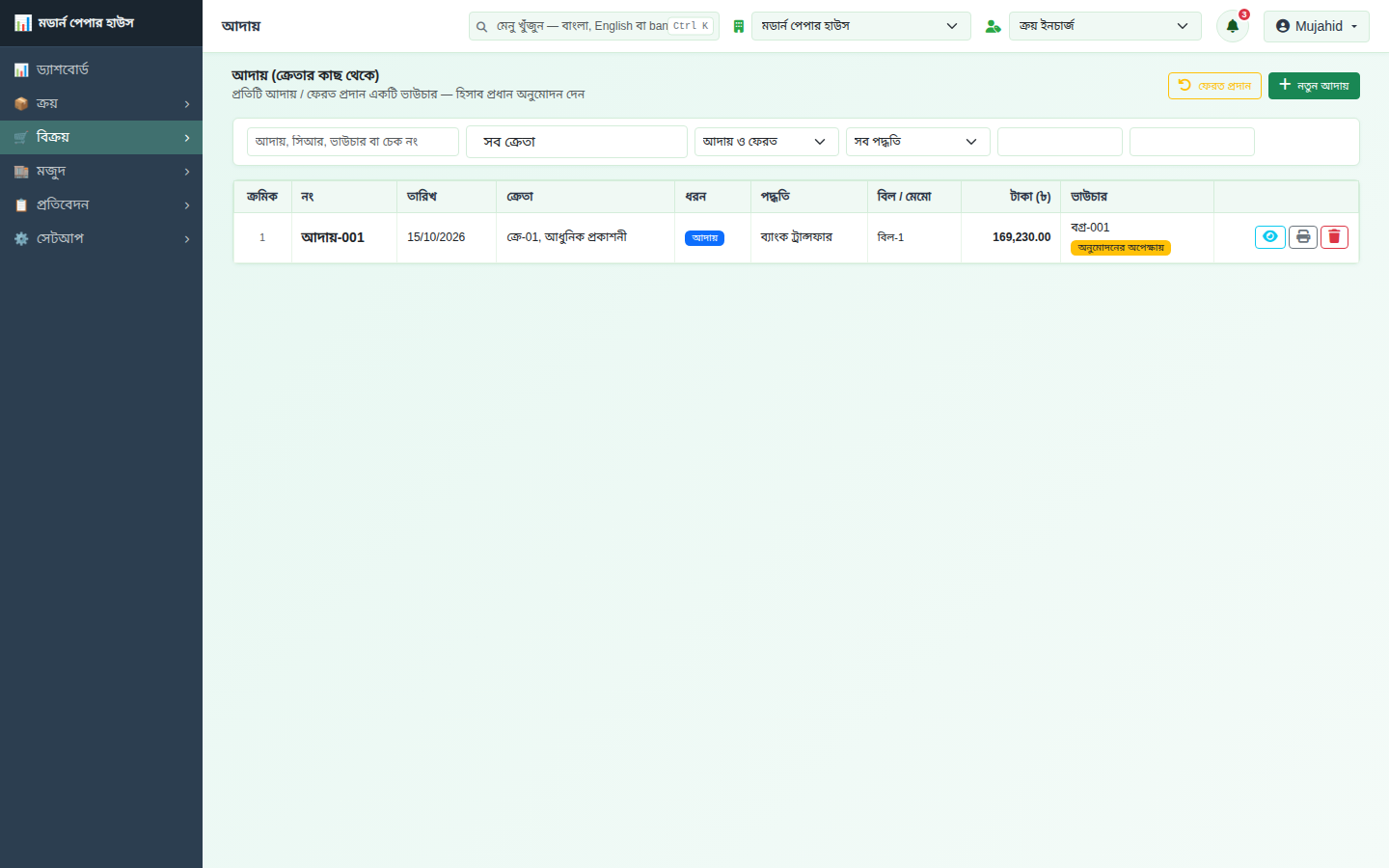Image resolution: width=1389 pixels, height=868 pixels.
Task: Click the green user role icon
Action: pyautogui.click(x=993, y=26)
